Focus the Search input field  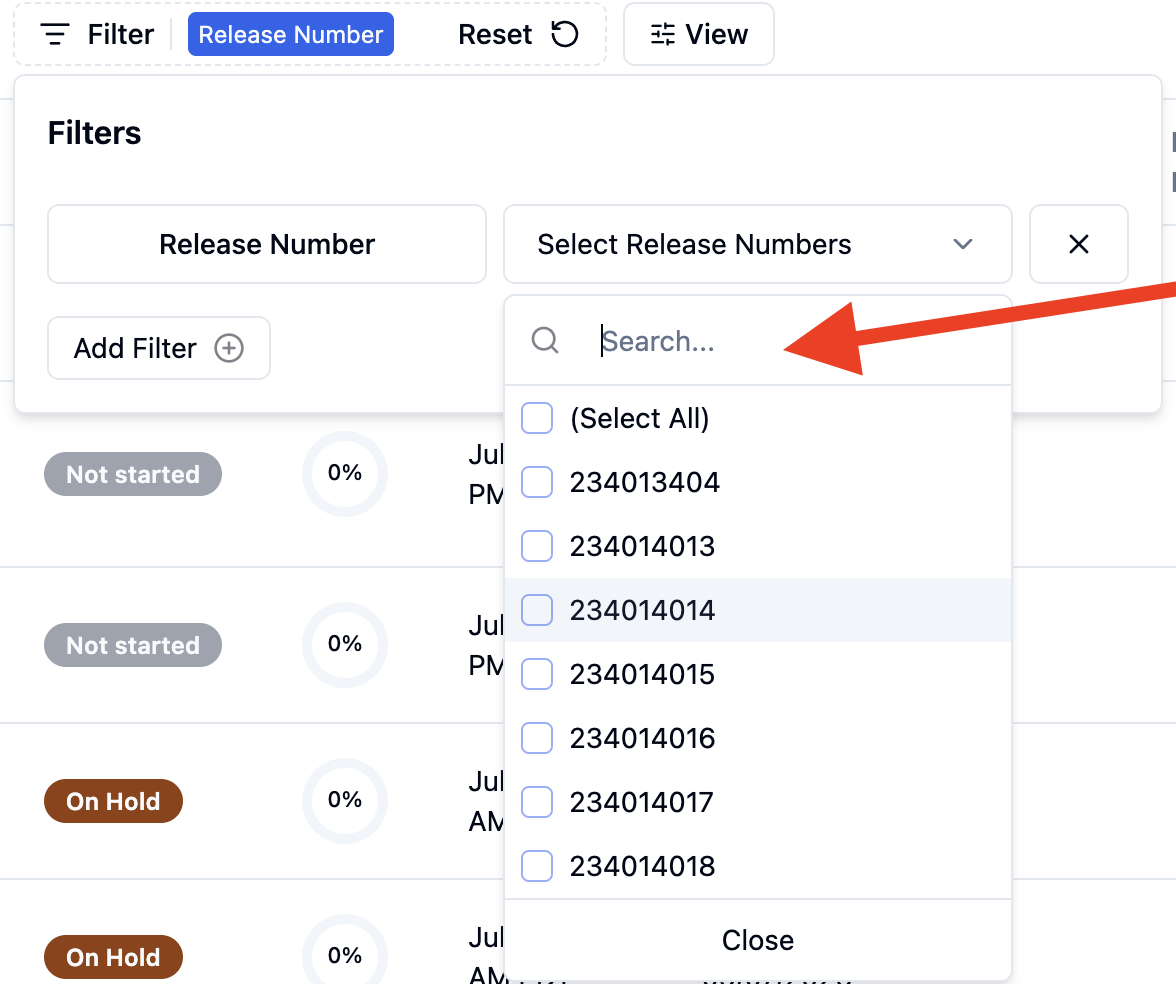click(x=795, y=341)
